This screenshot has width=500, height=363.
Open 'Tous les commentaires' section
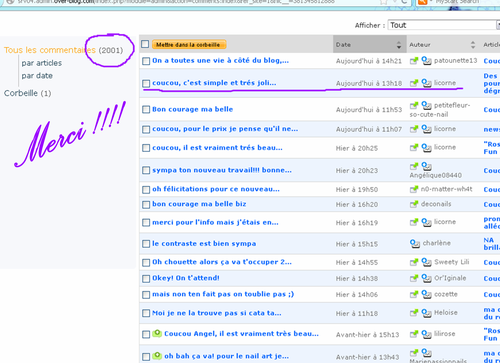click(x=50, y=50)
